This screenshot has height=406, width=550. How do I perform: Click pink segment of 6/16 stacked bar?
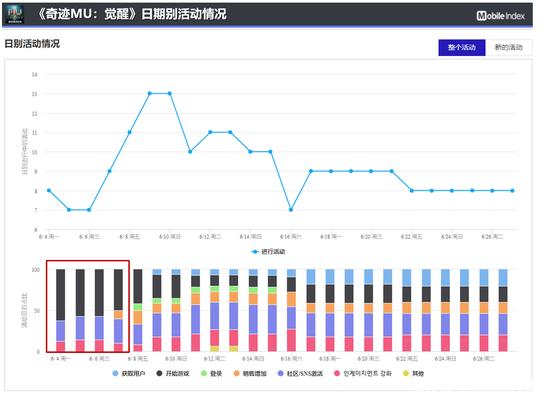pyautogui.click(x=291, y=340)
